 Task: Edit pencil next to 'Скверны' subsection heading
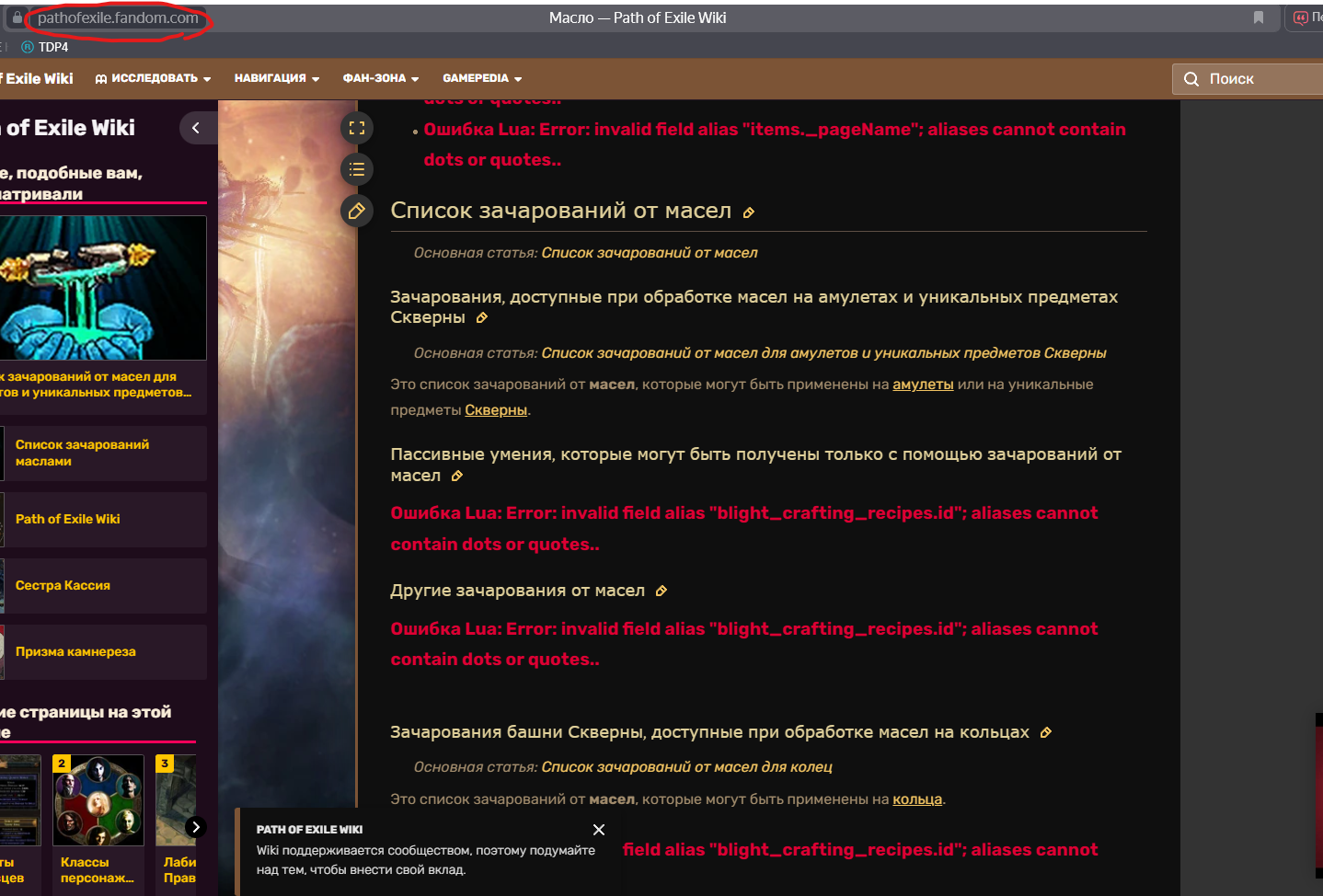[x=481, y=318]
